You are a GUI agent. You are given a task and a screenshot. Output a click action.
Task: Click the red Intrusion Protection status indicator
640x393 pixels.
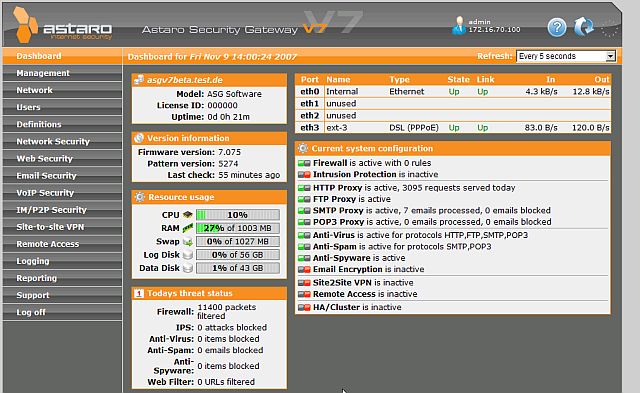304,175
